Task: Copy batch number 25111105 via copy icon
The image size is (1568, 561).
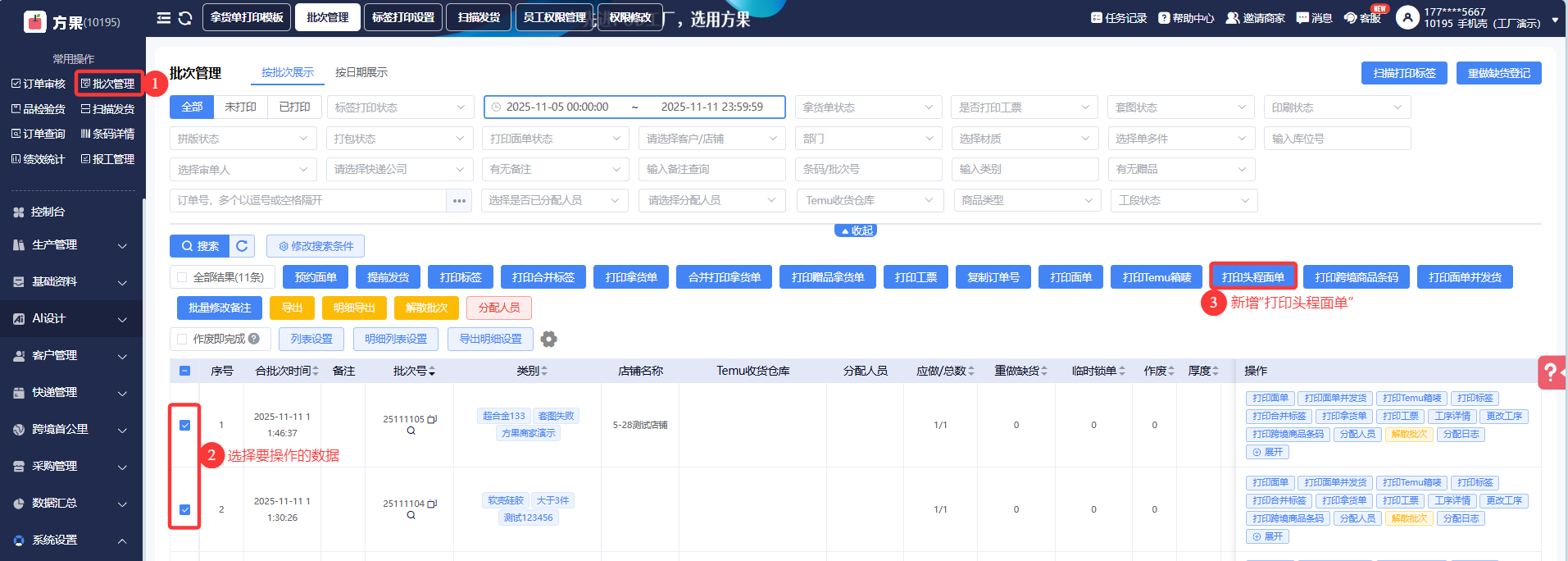Action: (432, 419)
